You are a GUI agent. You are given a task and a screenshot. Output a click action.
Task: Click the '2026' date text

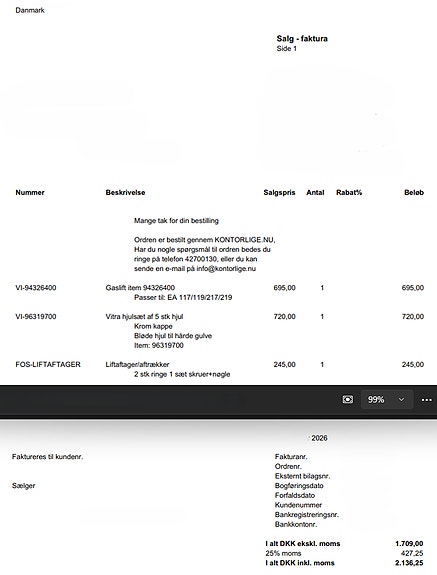319,438
